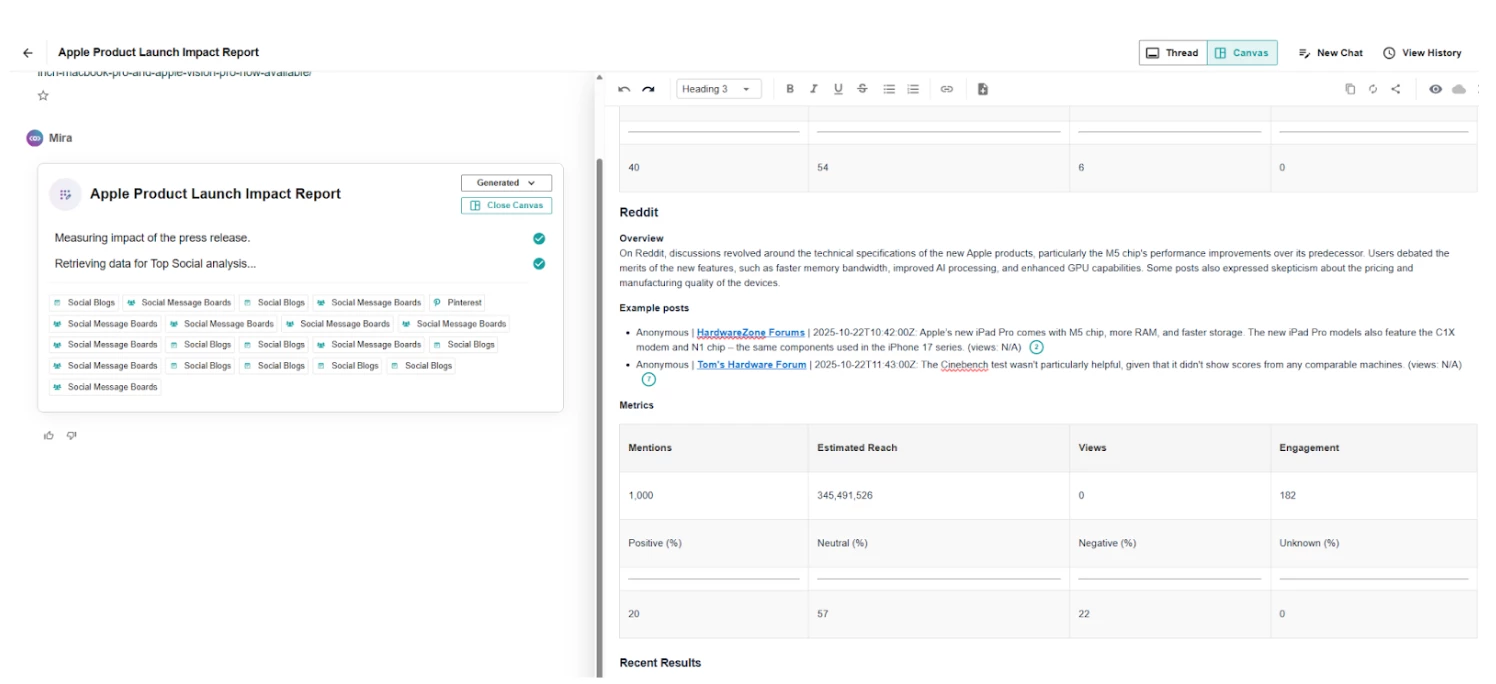1496x684 pixels.
Task: Star the message with the star icon
Action: click(x=43, y=96)
